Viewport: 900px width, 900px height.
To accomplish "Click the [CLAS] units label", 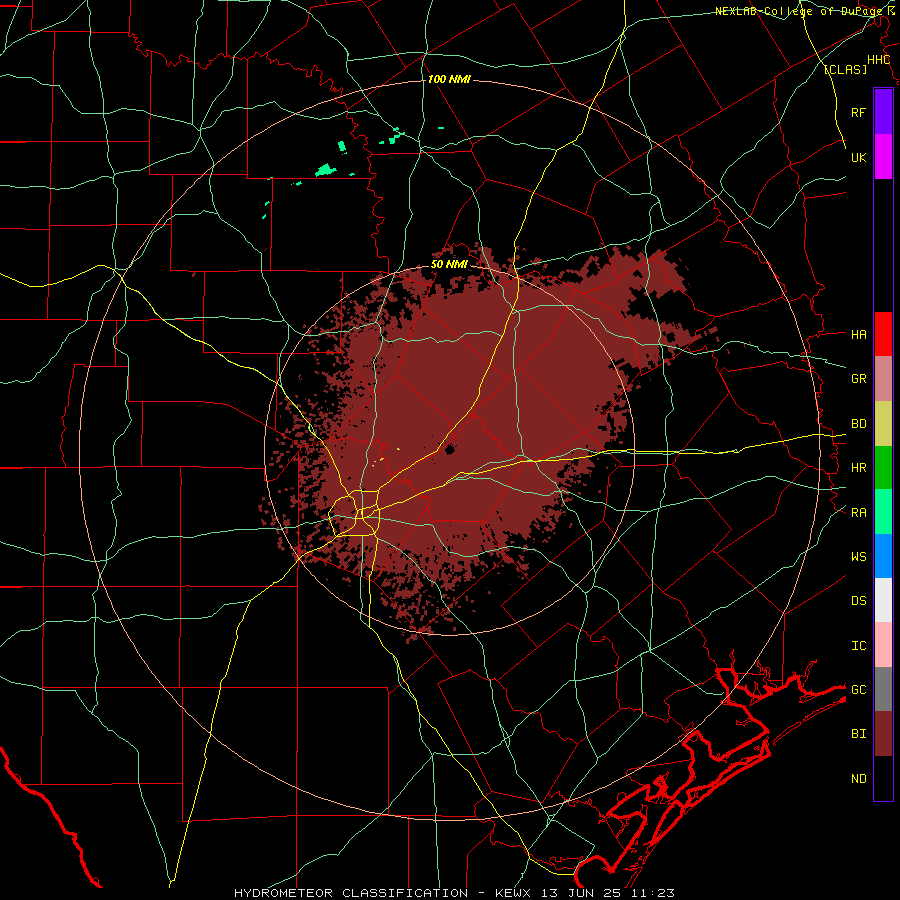I will 845,69.
